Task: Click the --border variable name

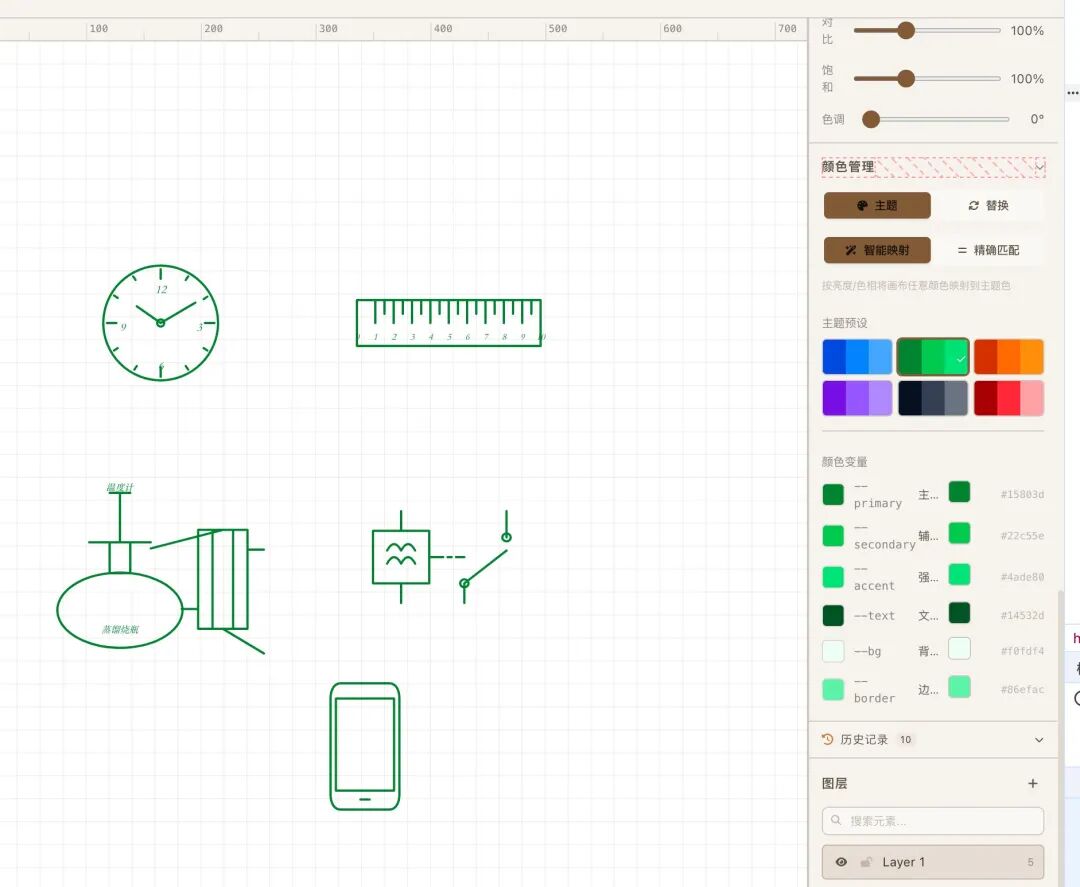Action: 874,690
